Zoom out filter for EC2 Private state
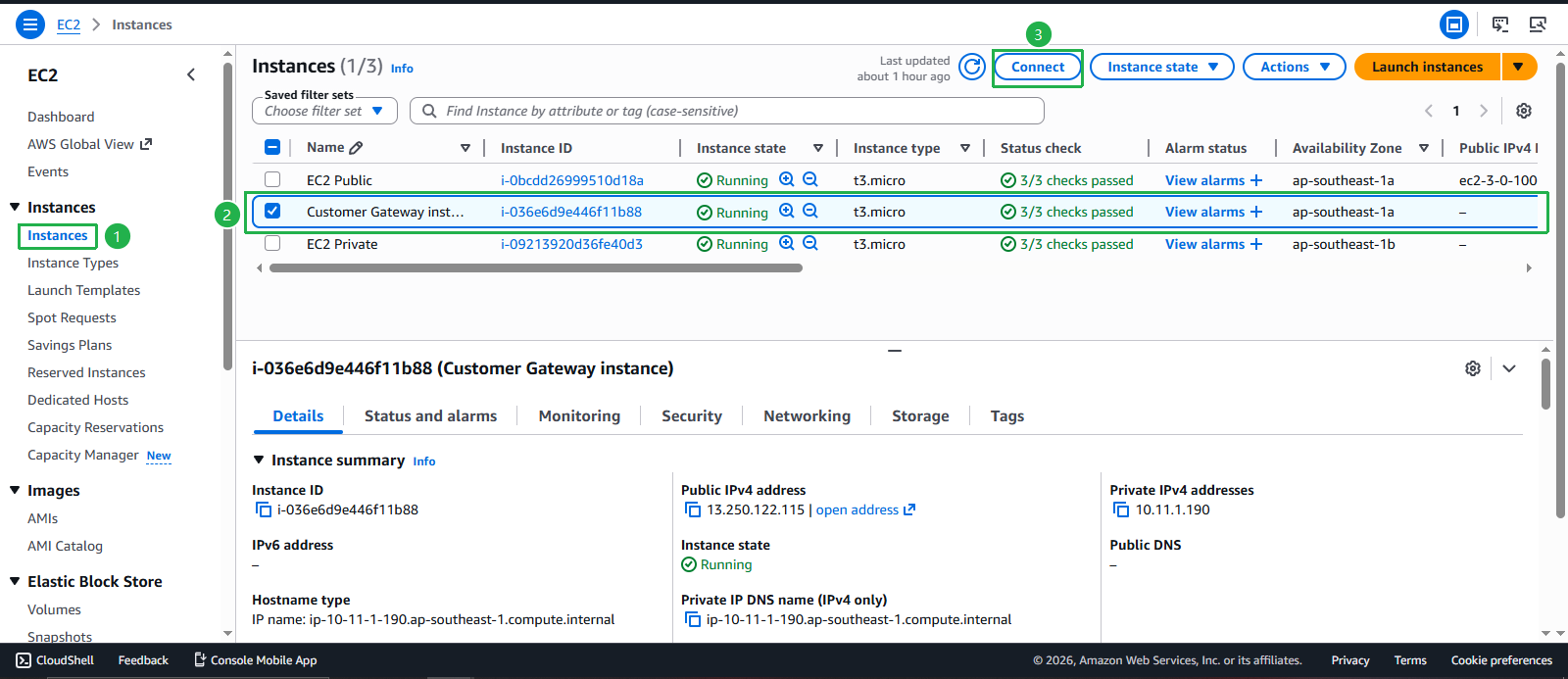Viewport: 1568px width, 679px height. tap(810, 243)
